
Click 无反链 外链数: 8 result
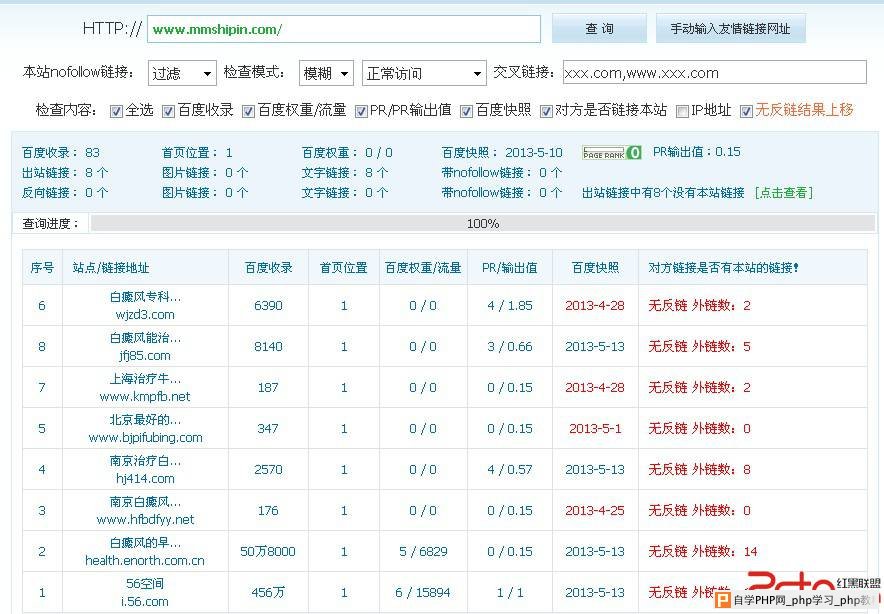tap(700, 470)
